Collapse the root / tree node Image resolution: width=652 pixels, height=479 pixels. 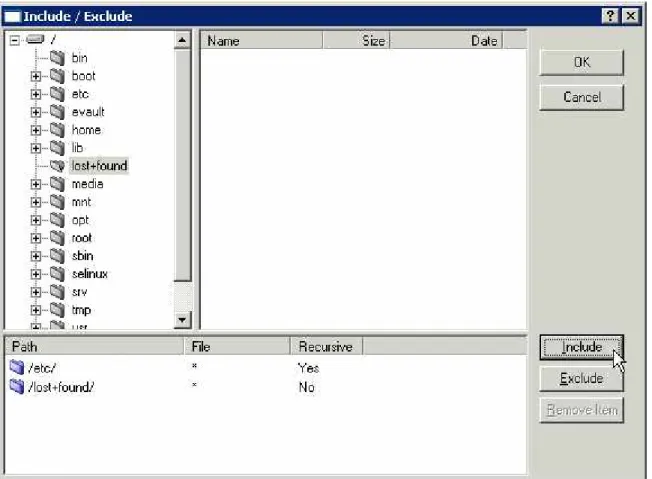[15, 40]
